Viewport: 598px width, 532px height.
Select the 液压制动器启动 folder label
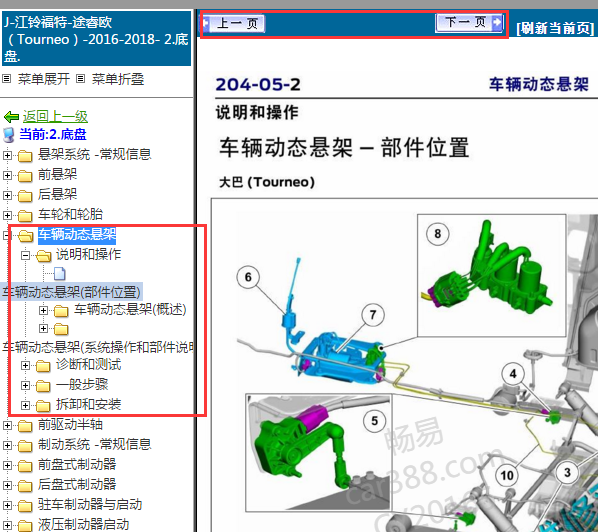pos(83,524)
